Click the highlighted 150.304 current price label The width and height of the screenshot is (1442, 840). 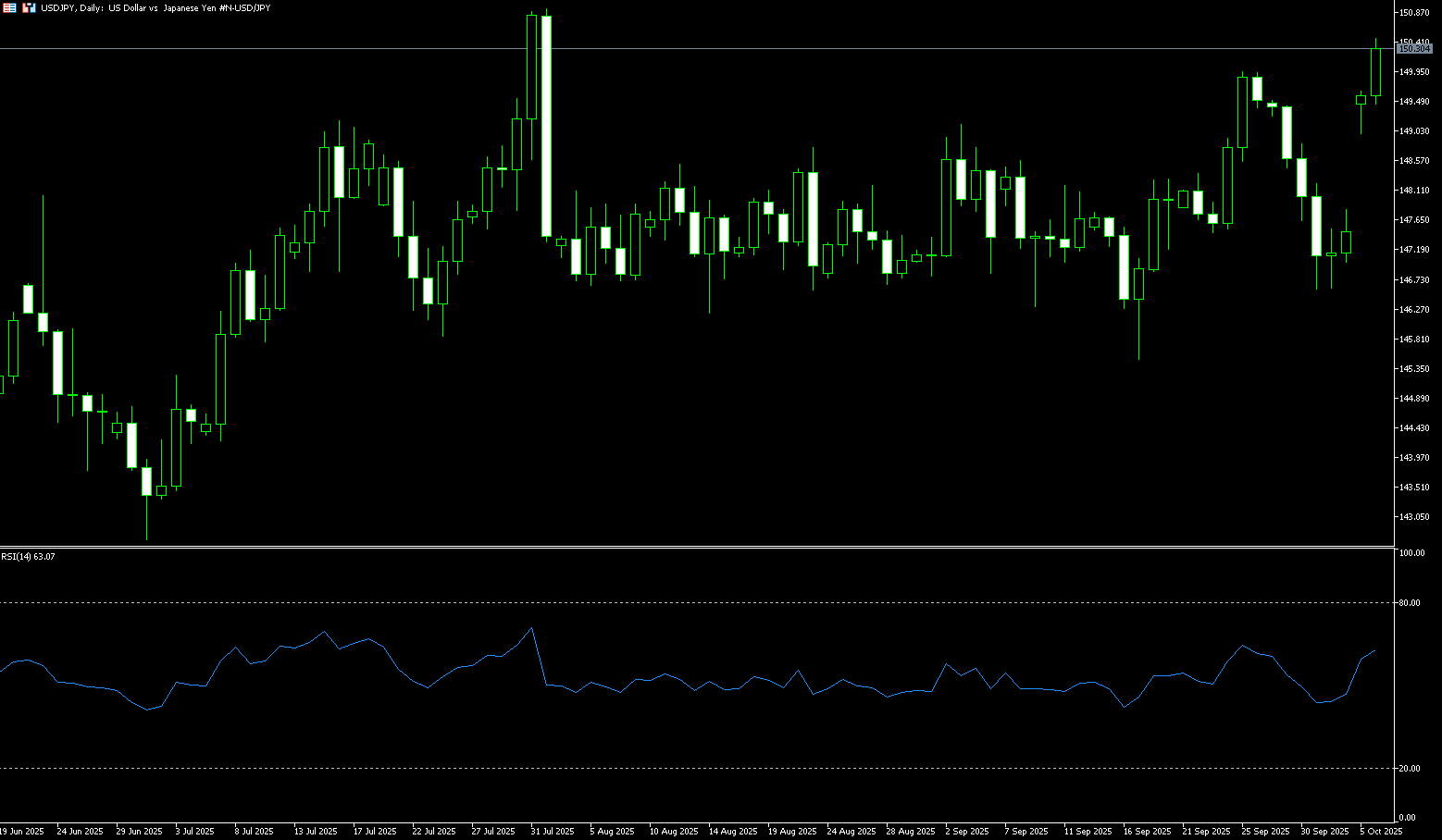click(1413, 49)
